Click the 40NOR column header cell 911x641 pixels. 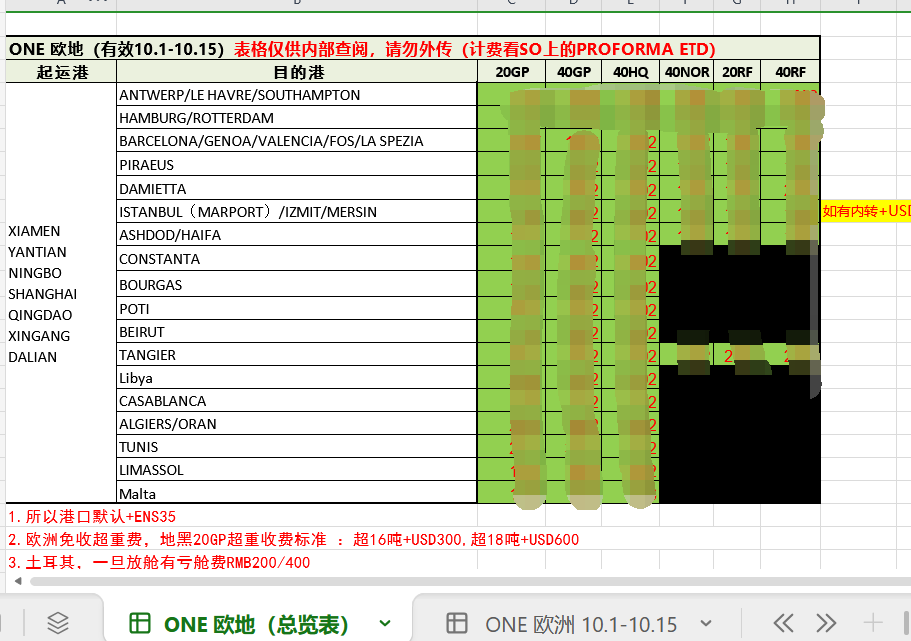point(686,72)
